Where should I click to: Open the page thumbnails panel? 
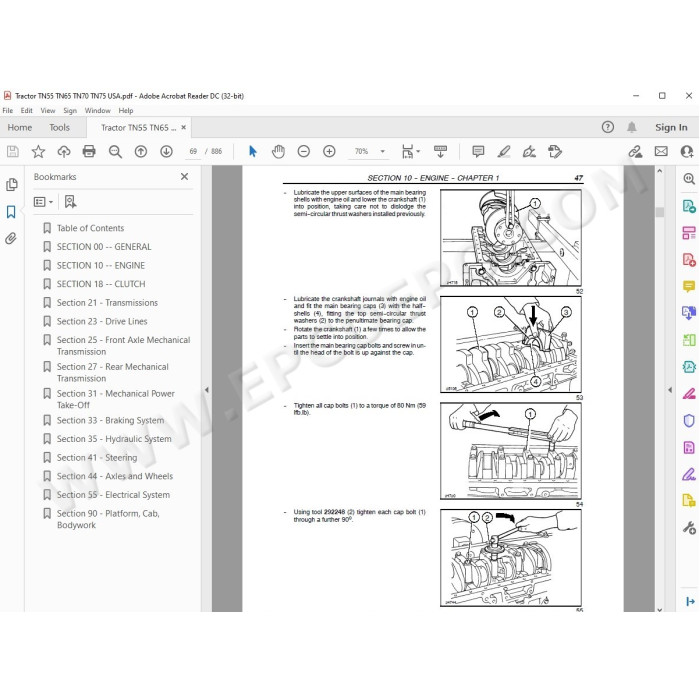point(12,185)
